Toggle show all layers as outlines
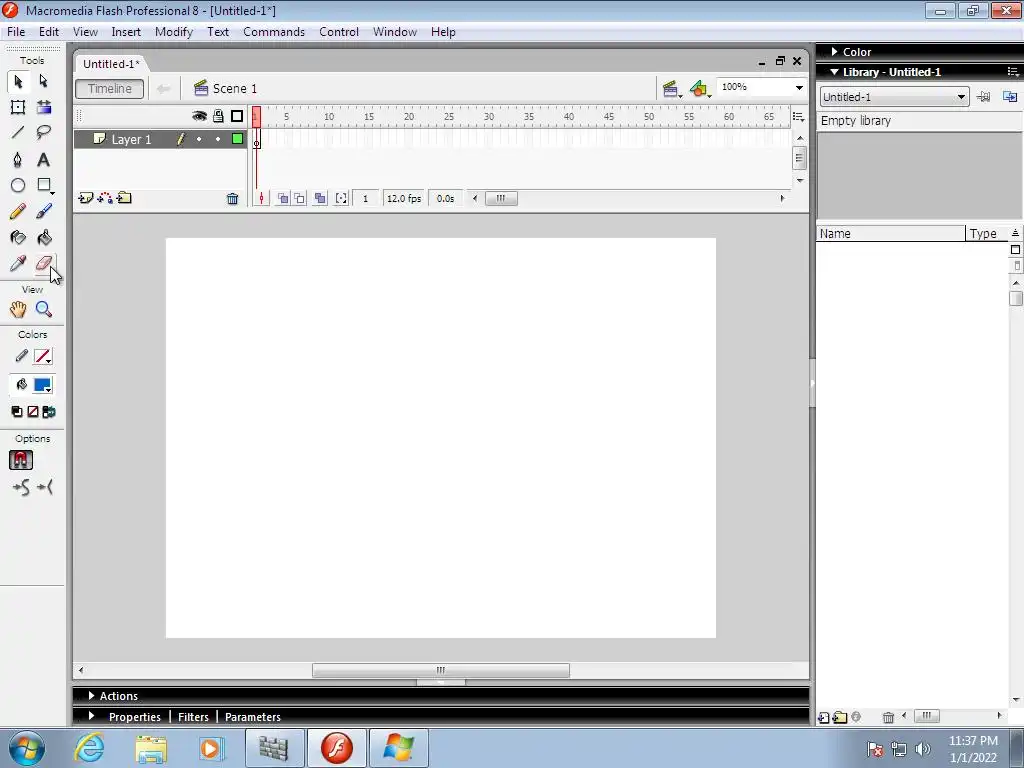Viewport: 1024px width, 768px height. point(237,116)
